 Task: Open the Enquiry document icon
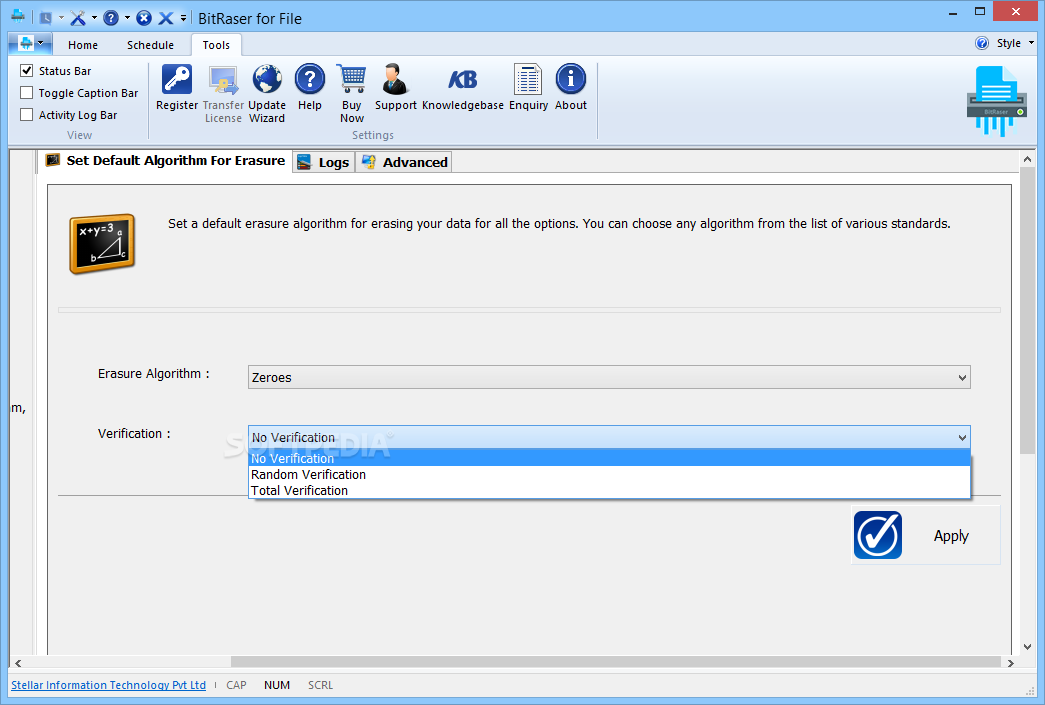[528, 79]
